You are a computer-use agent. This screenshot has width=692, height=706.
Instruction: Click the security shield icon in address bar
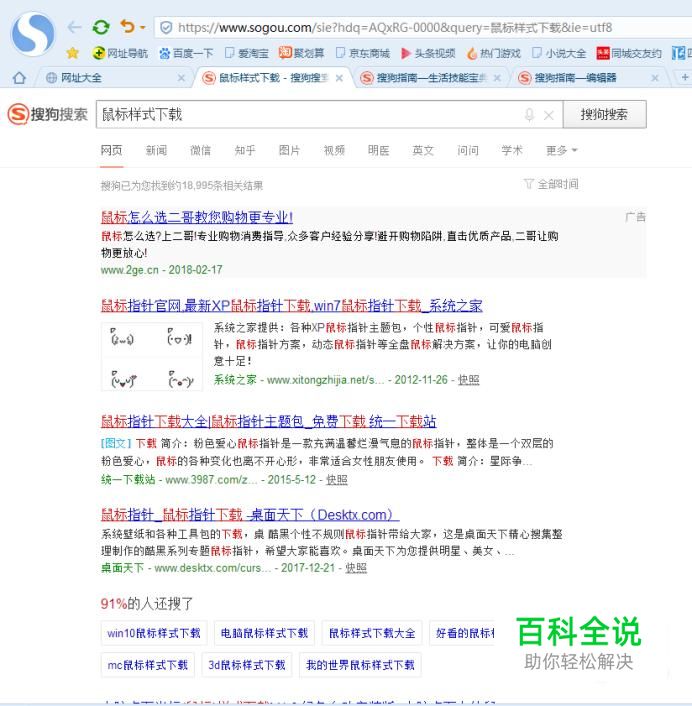[x=166, y=28]
